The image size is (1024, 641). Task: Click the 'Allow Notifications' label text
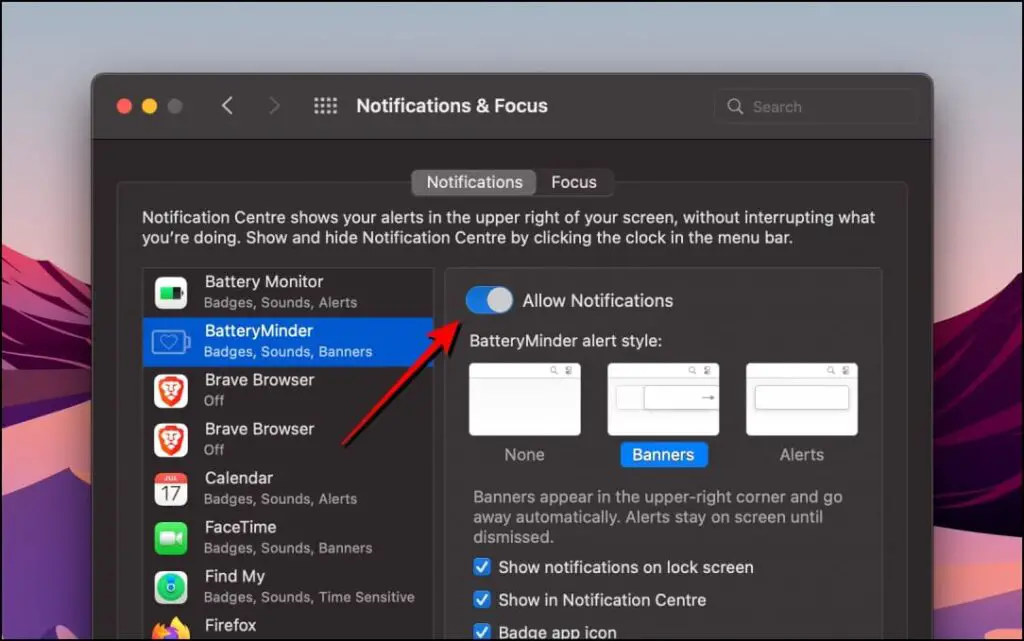(598, 300)
